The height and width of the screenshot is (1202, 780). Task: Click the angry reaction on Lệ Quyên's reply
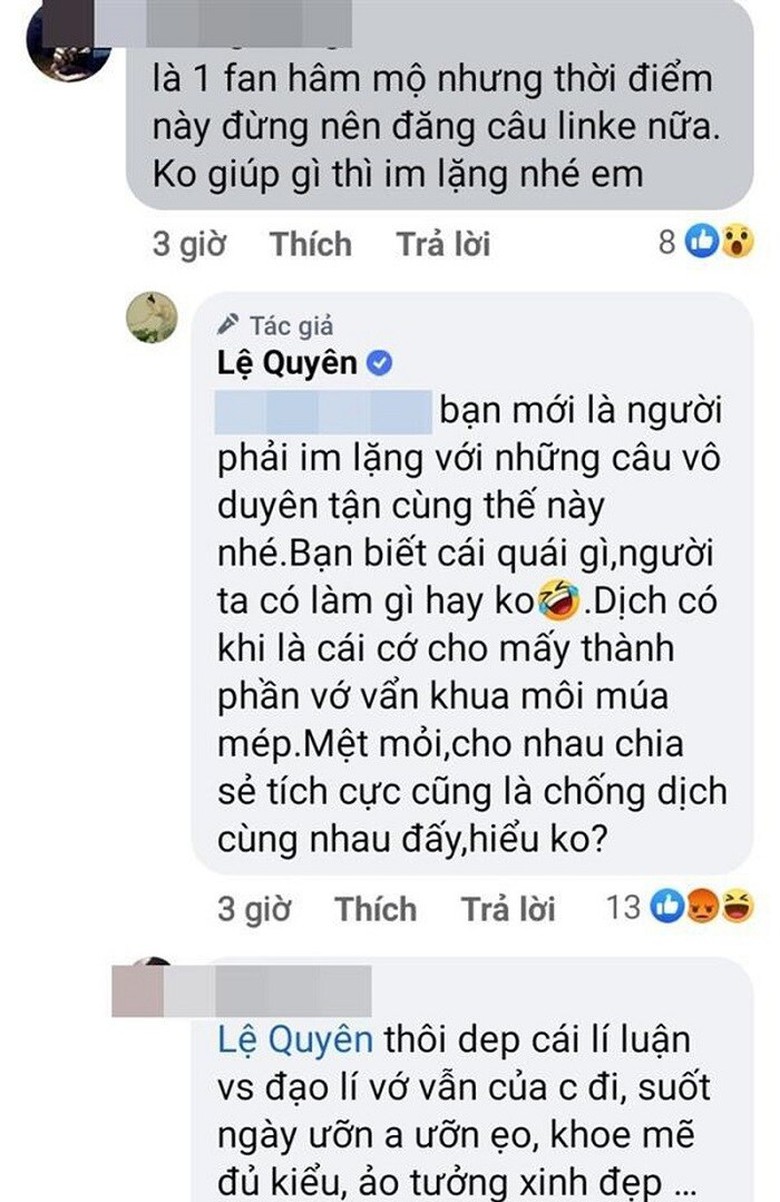pos(703,907)
